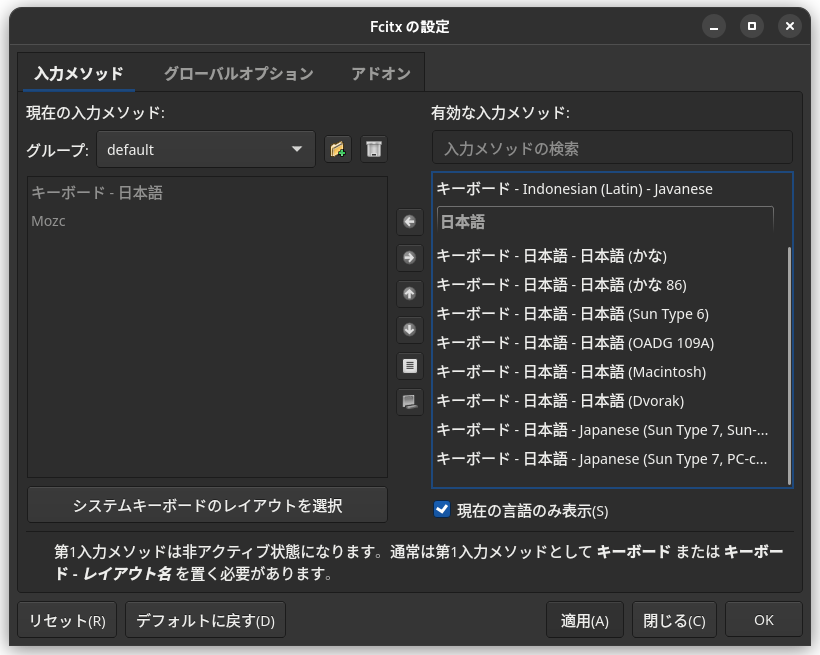Click the 日本語 category header
The height and width of the screenshot is (655, 820).
(605, 222)
